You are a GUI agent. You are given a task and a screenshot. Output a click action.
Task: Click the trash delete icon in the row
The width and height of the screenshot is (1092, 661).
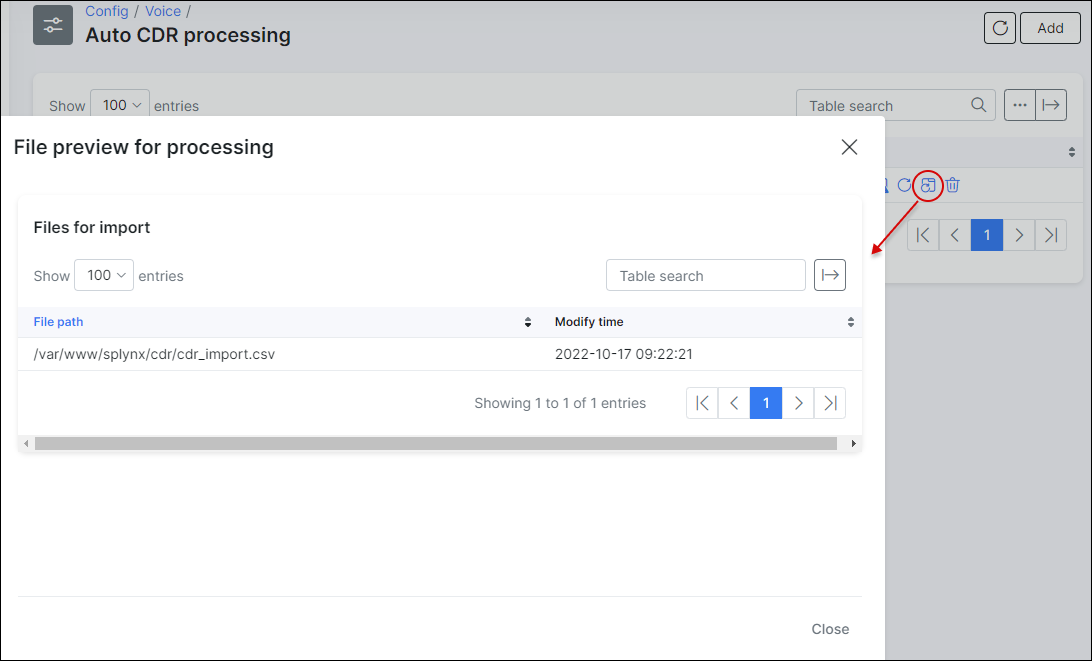[953, 185]
